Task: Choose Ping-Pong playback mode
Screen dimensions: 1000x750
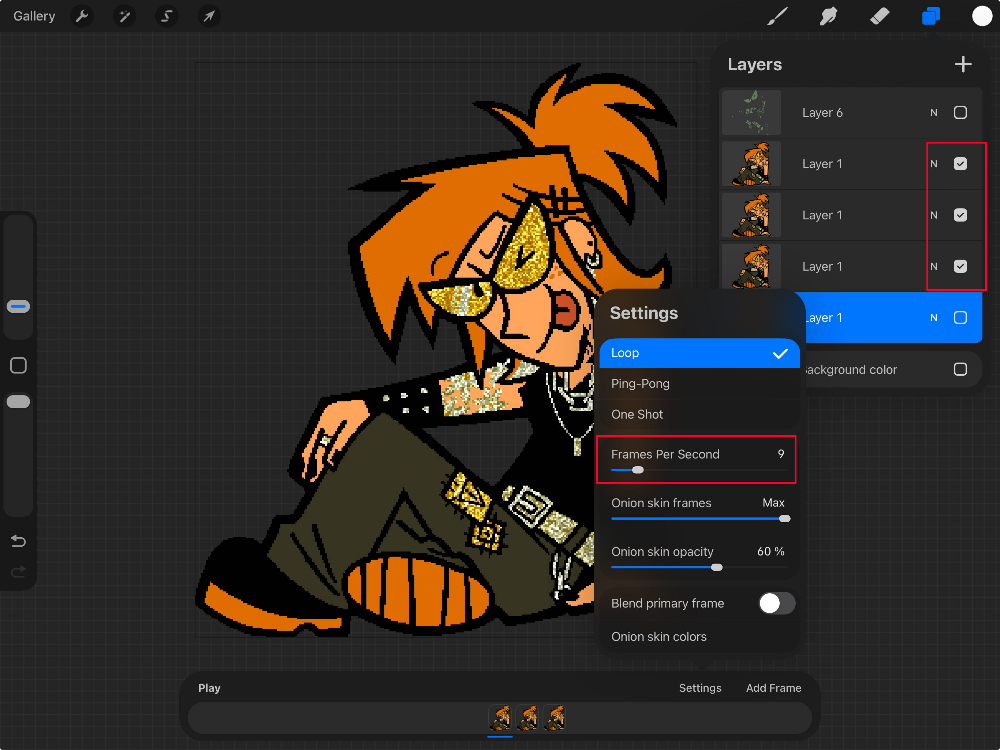Action: (640, 384)
